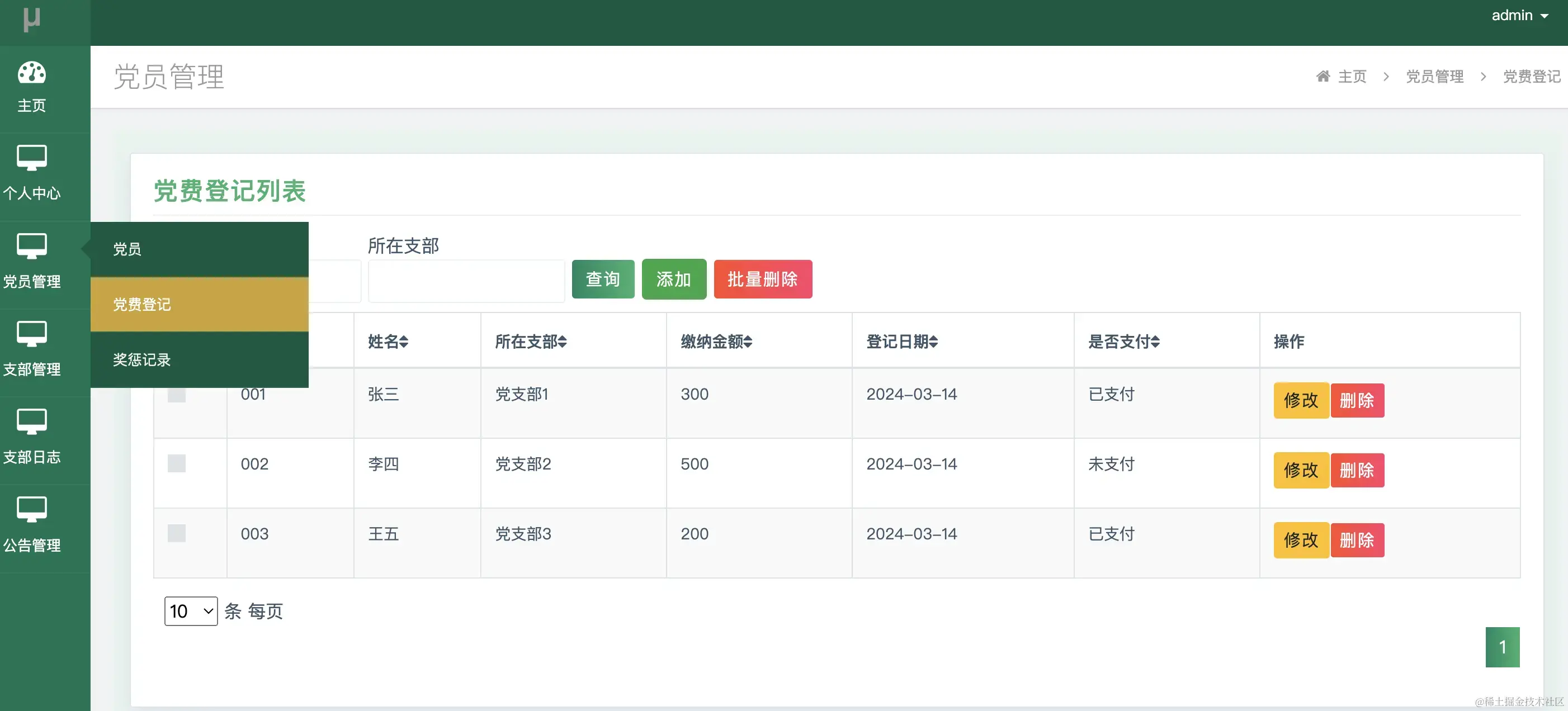Click the dashboard icon above 主页
Image resolution: width=1568 pixels, height=711 pixels.
pos(32,72)
